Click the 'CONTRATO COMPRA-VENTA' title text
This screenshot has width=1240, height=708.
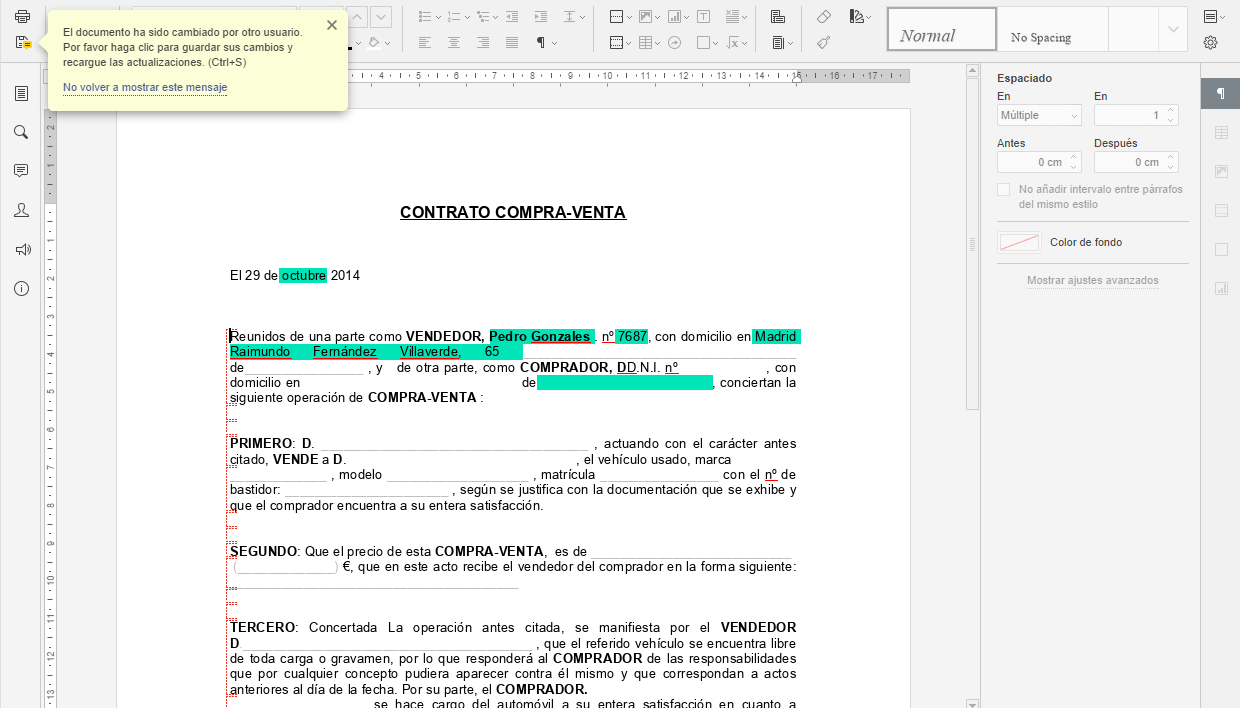[x=513, y=213]
